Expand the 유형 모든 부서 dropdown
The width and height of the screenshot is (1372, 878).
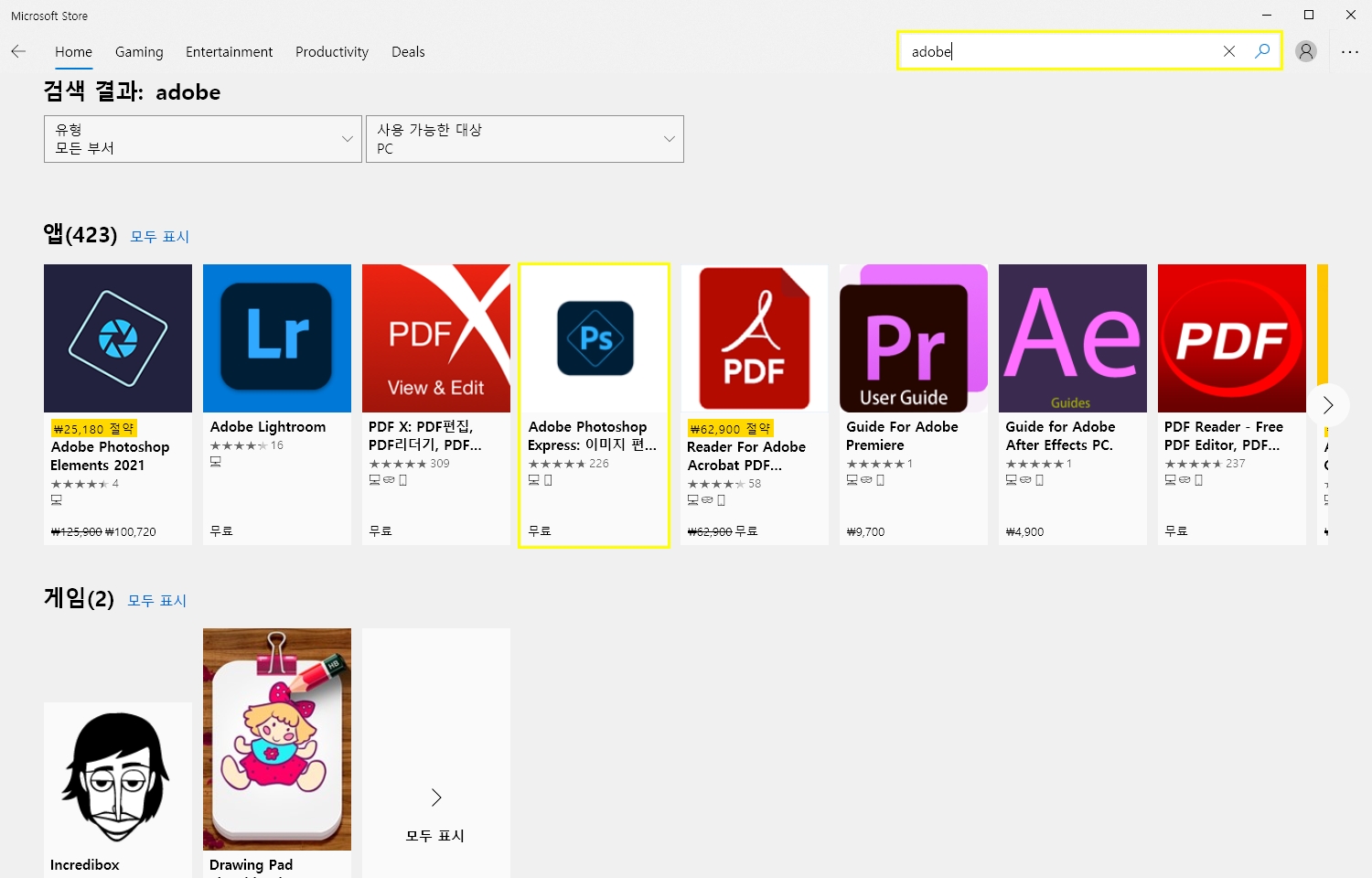coord(203,139)
